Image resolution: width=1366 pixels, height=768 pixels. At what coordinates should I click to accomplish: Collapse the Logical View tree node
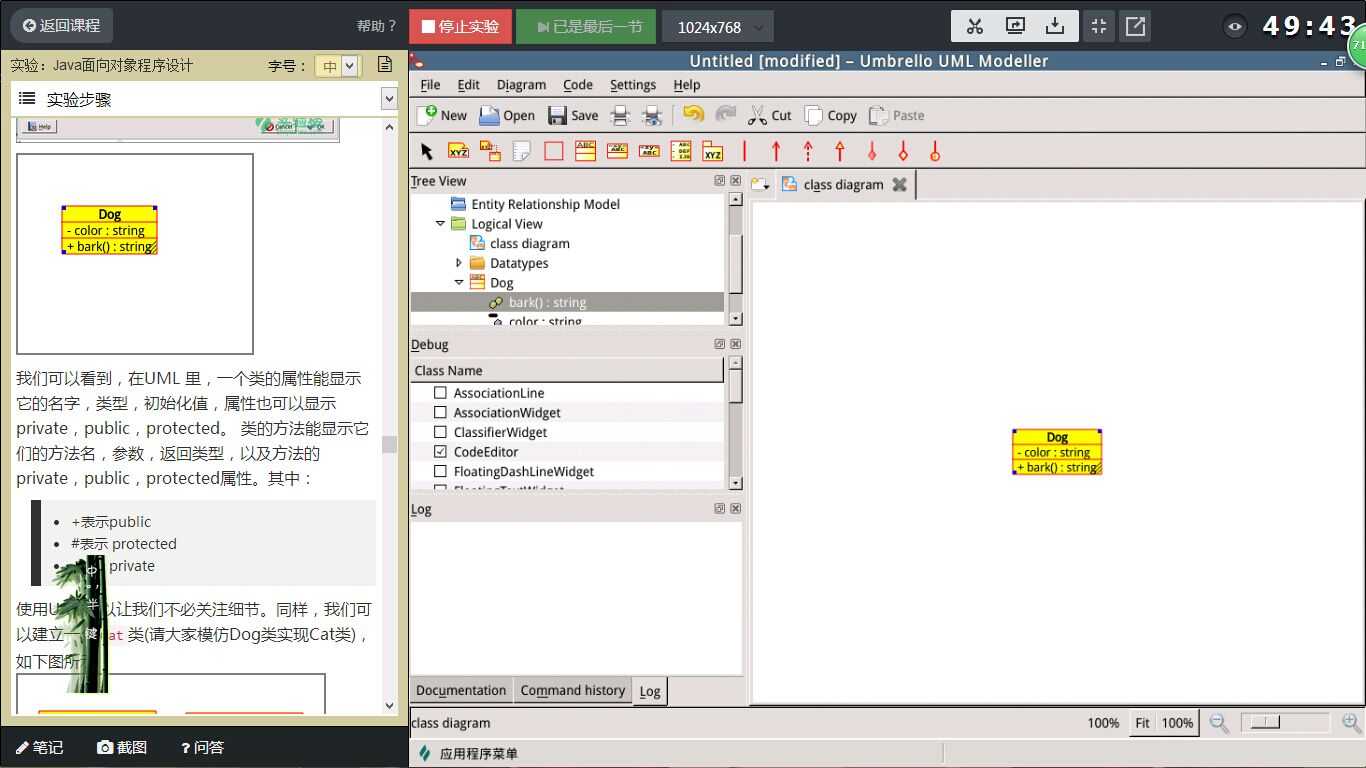pos(440,224)
